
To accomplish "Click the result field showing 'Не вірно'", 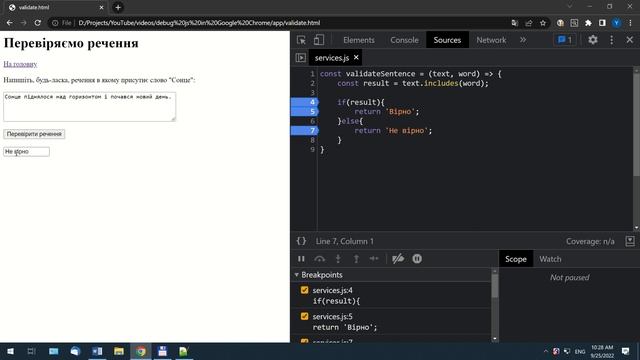I will click(26, 151).
